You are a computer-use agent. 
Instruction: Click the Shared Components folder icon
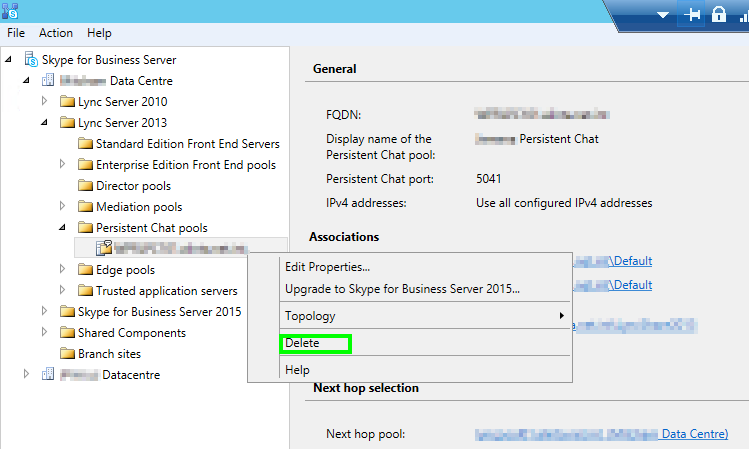(67, 332)
